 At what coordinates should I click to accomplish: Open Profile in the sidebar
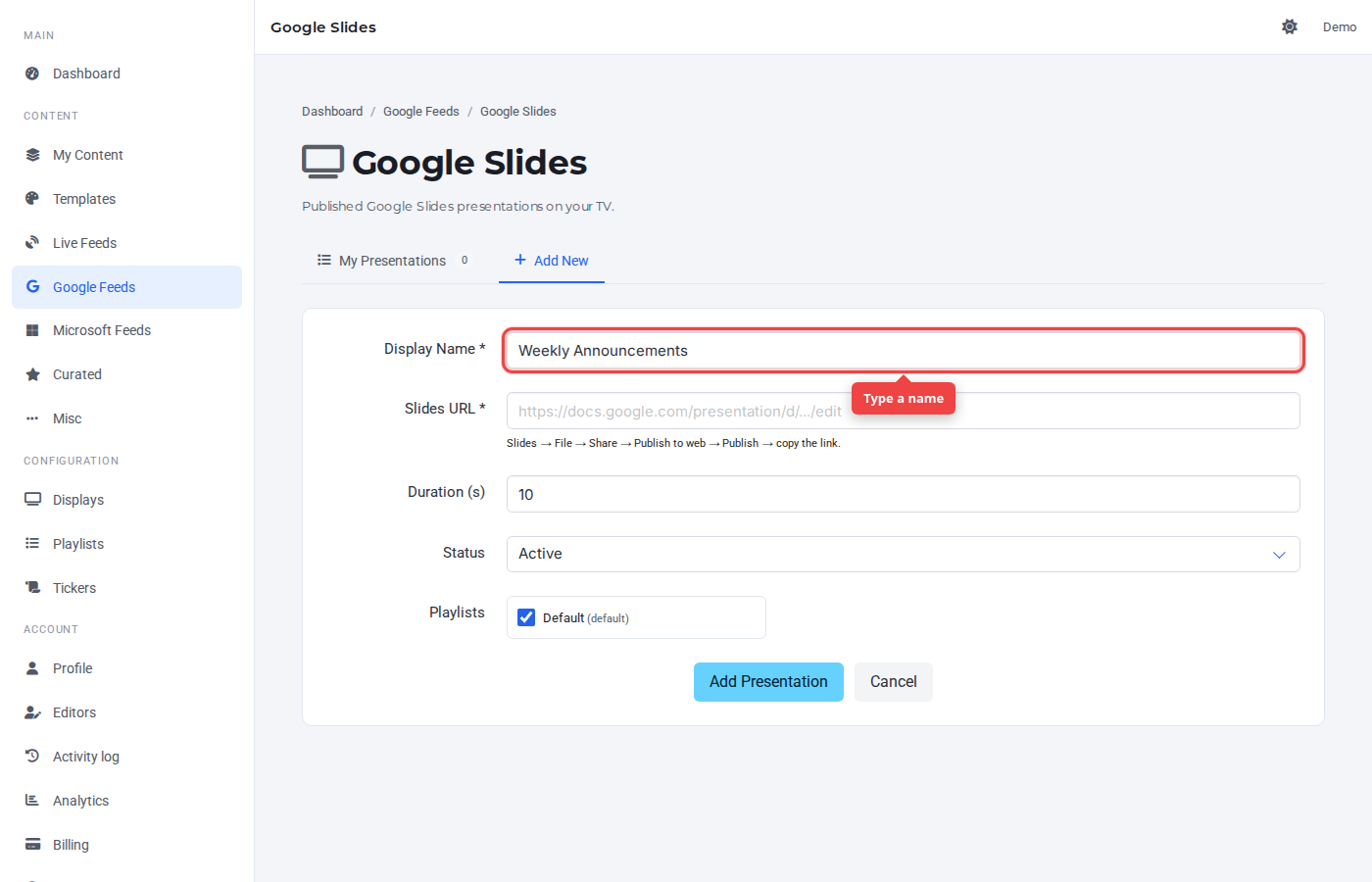[x=126, y=668]
